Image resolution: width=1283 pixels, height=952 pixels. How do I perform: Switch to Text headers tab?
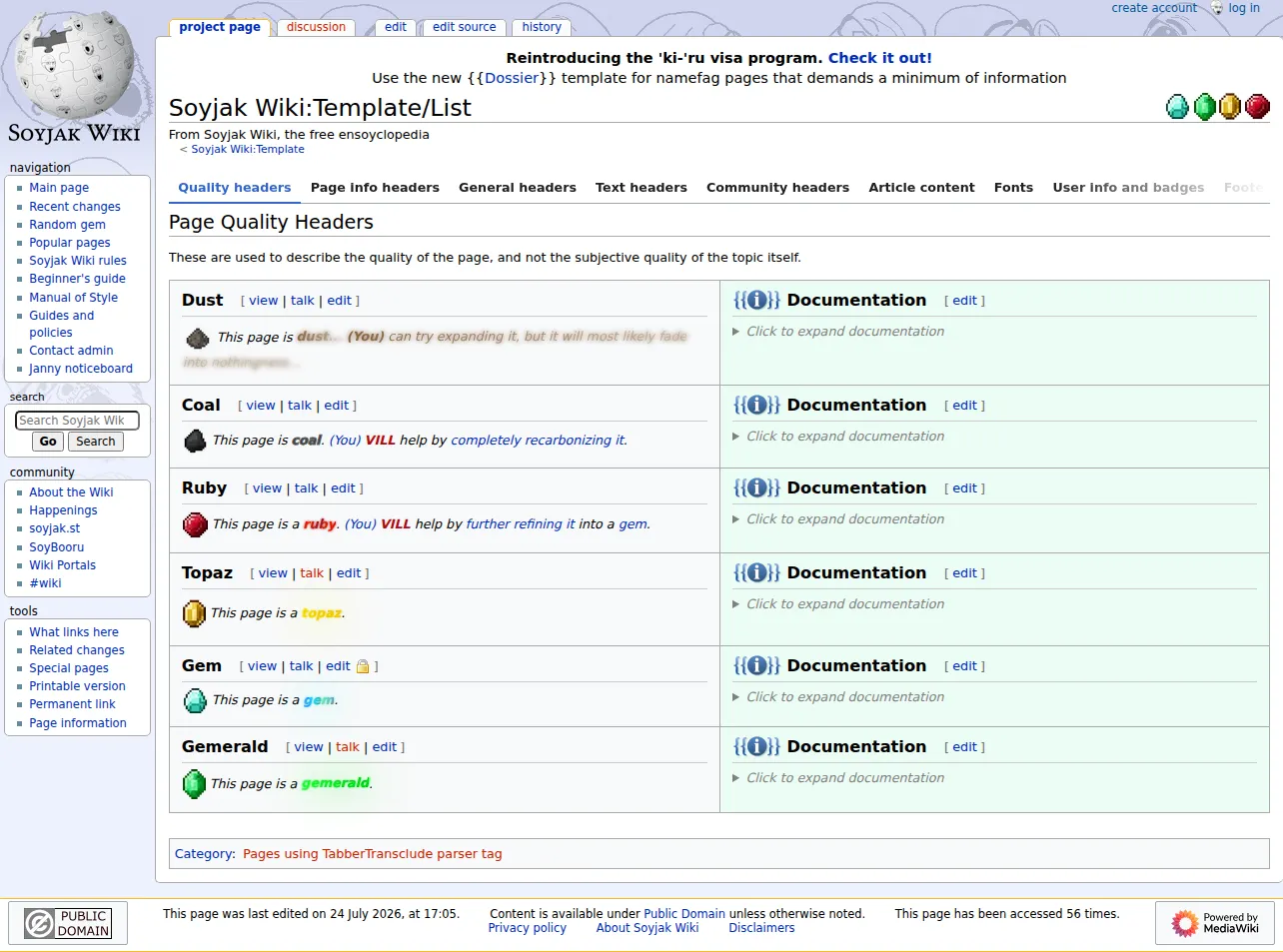641,187
